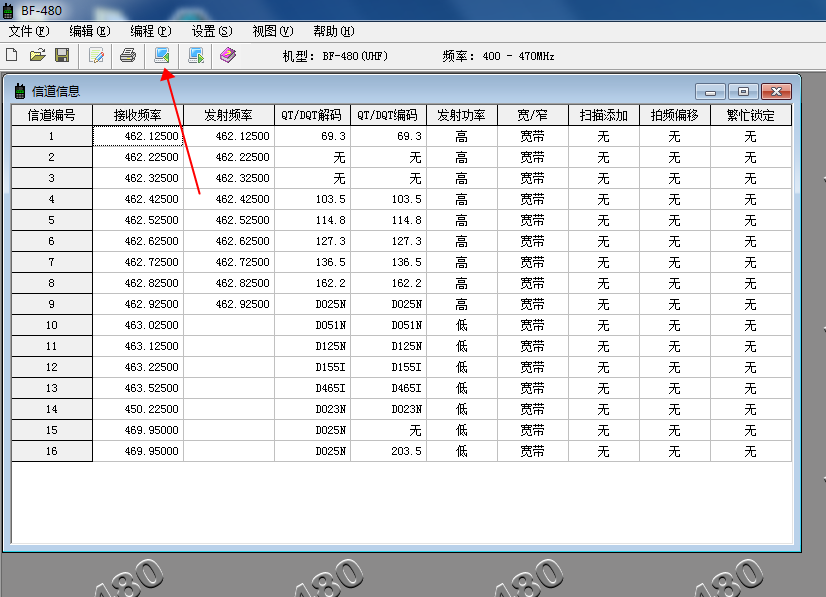Close the 信道信息 child window

776,92
